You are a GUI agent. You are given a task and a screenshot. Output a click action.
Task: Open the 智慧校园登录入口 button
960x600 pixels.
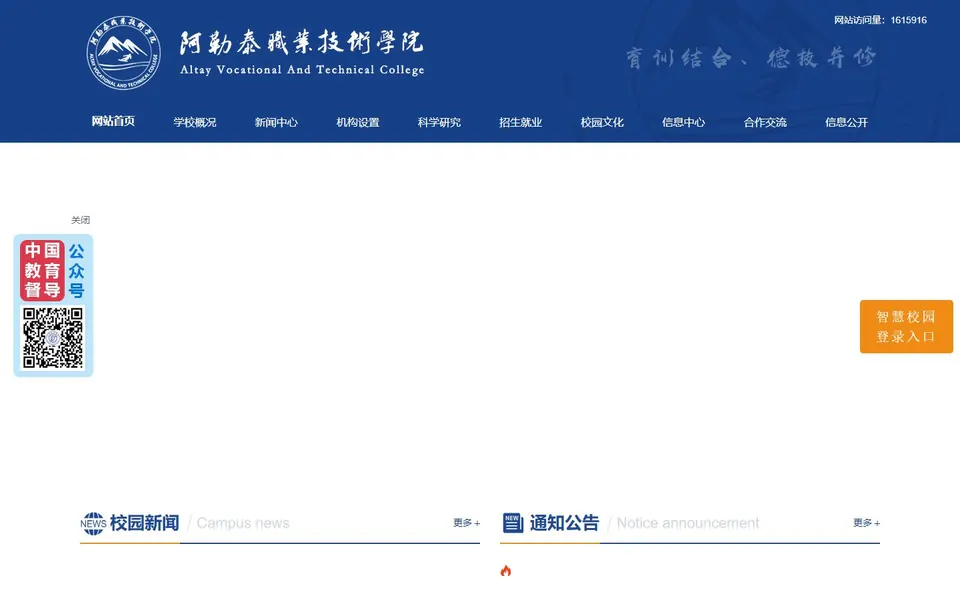[x=906, y=326]
